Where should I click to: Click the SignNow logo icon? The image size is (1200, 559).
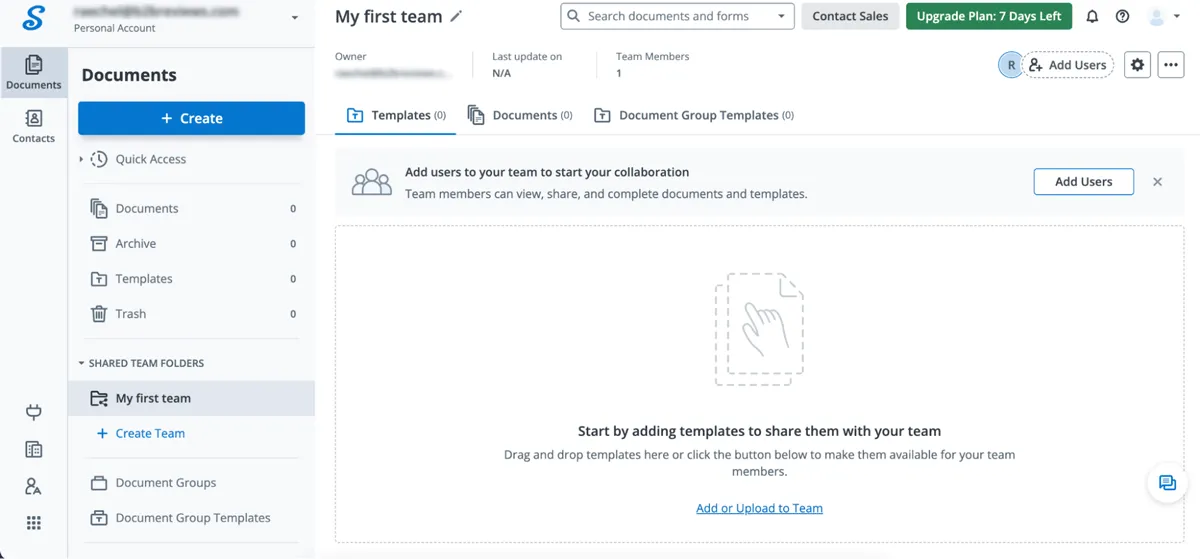pyautogui.click(x=33, y=17)
